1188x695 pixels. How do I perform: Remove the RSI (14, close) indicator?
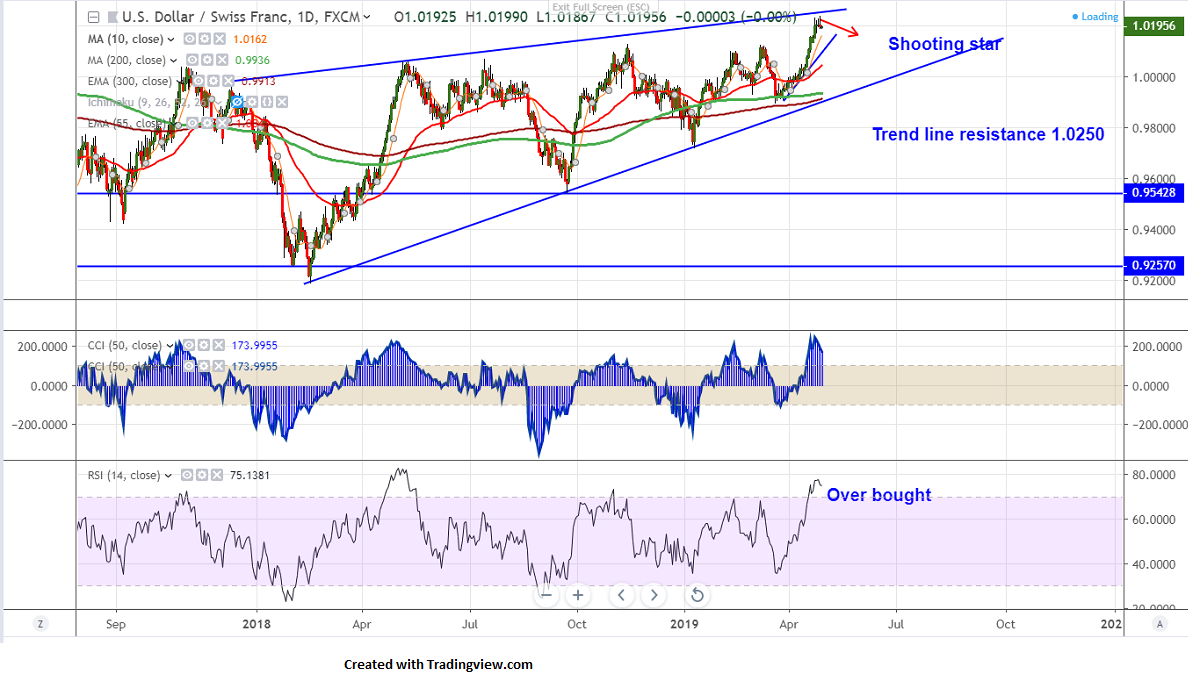point(216,475)
